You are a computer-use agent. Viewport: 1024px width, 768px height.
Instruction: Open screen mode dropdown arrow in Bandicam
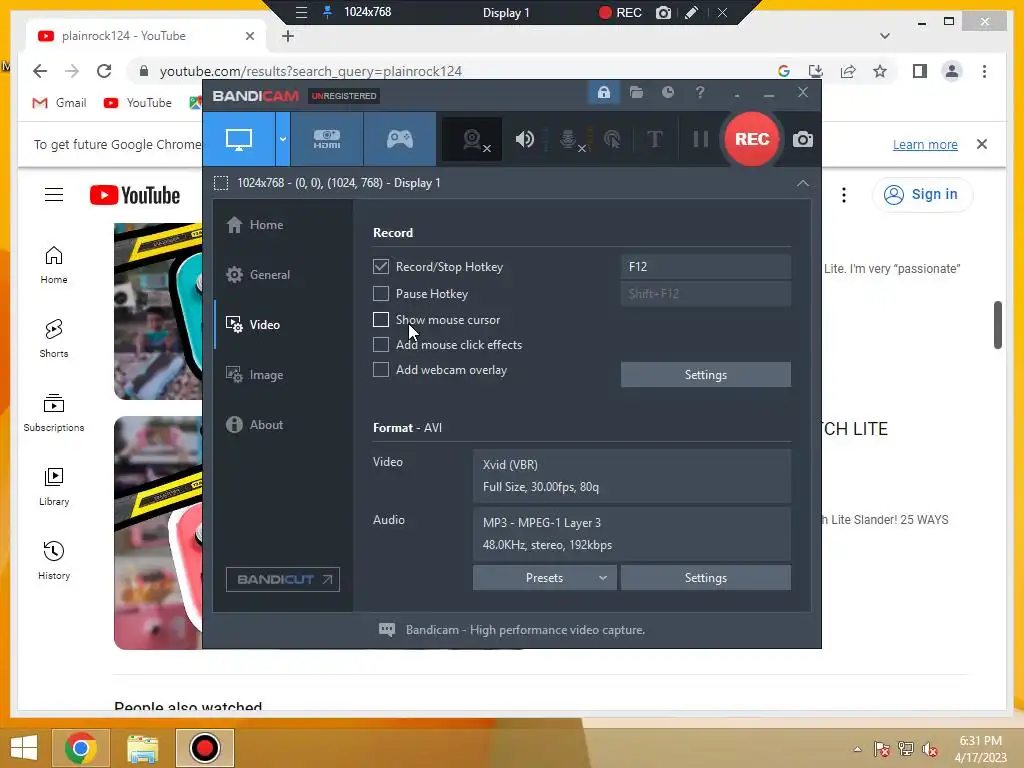[x=283, y=139]
